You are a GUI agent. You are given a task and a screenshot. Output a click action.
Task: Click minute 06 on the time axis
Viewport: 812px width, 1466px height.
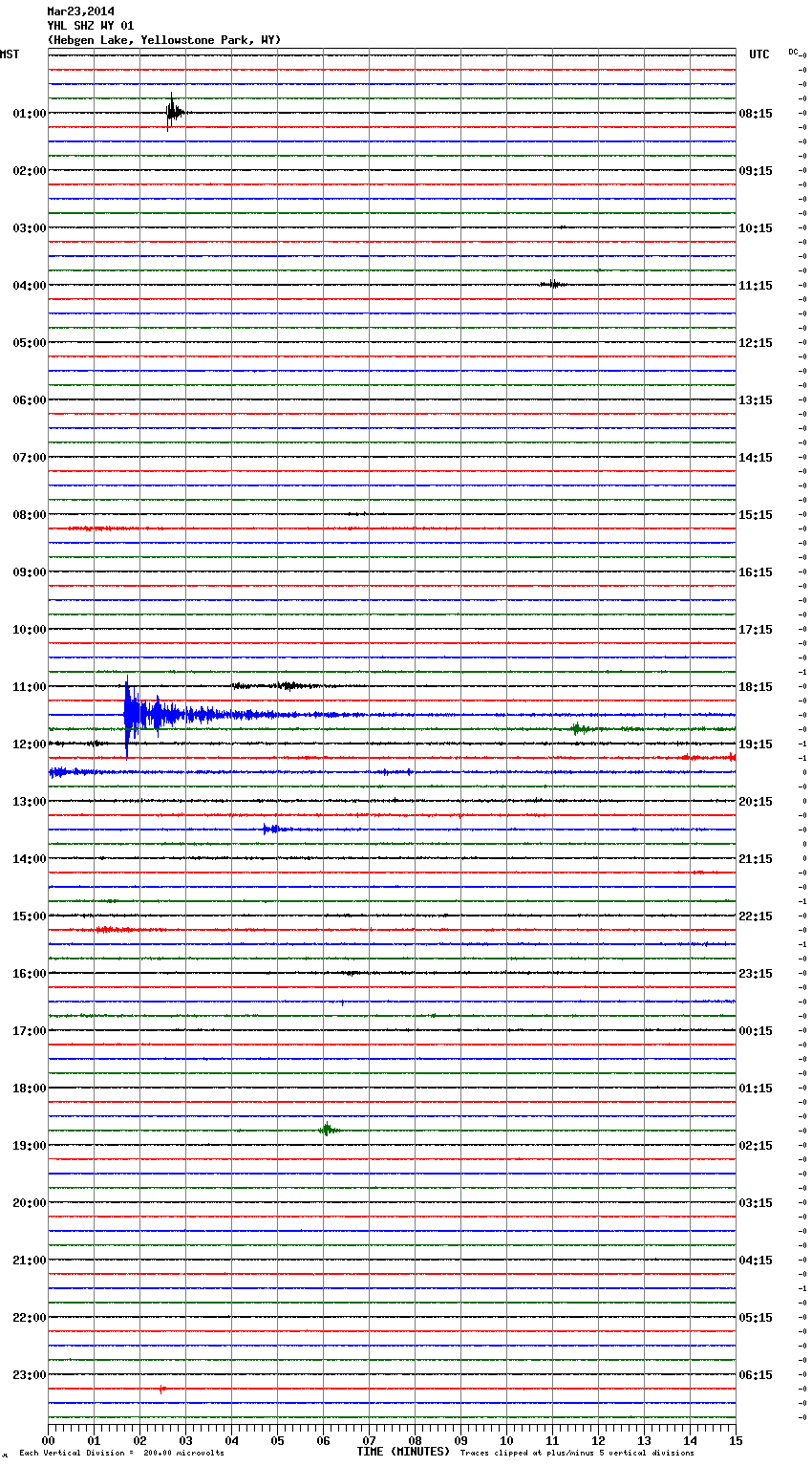pyautogui.click(x=323, y=1440)
